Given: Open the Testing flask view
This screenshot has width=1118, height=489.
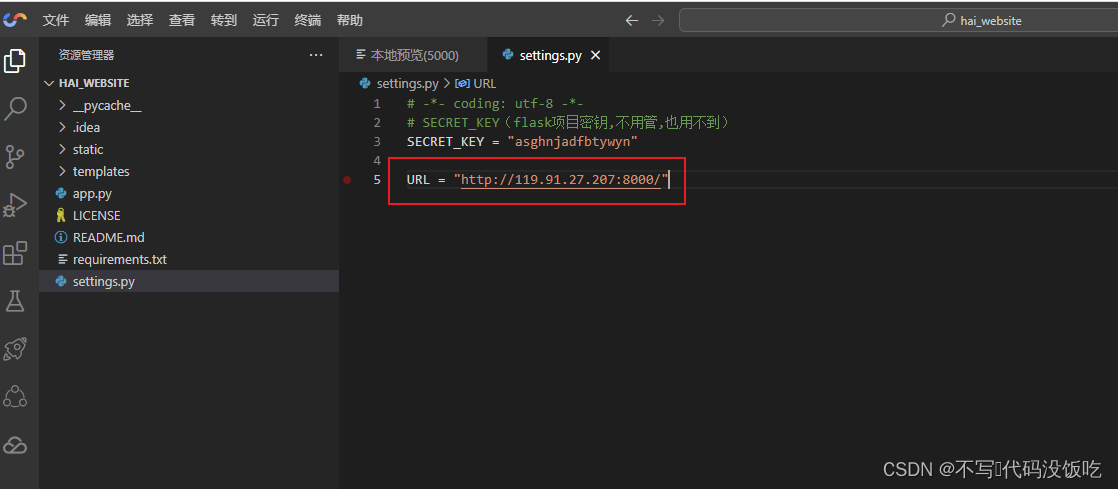Looking at the screenshot, I should pos(15,301).
